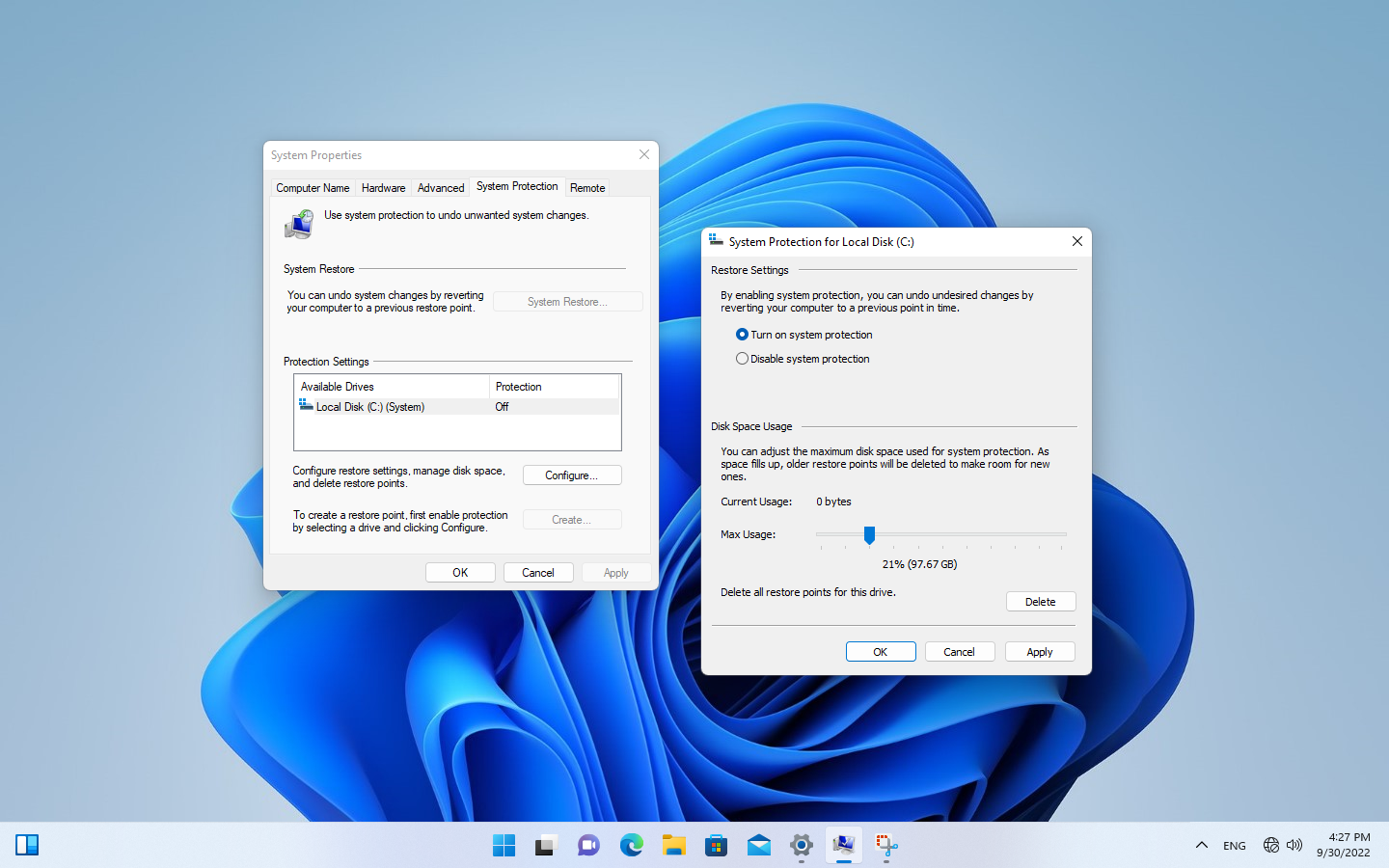Screen dimensions: 1389x868
Task: Click Delete to remove restore points
Action: coord(1041,602)
